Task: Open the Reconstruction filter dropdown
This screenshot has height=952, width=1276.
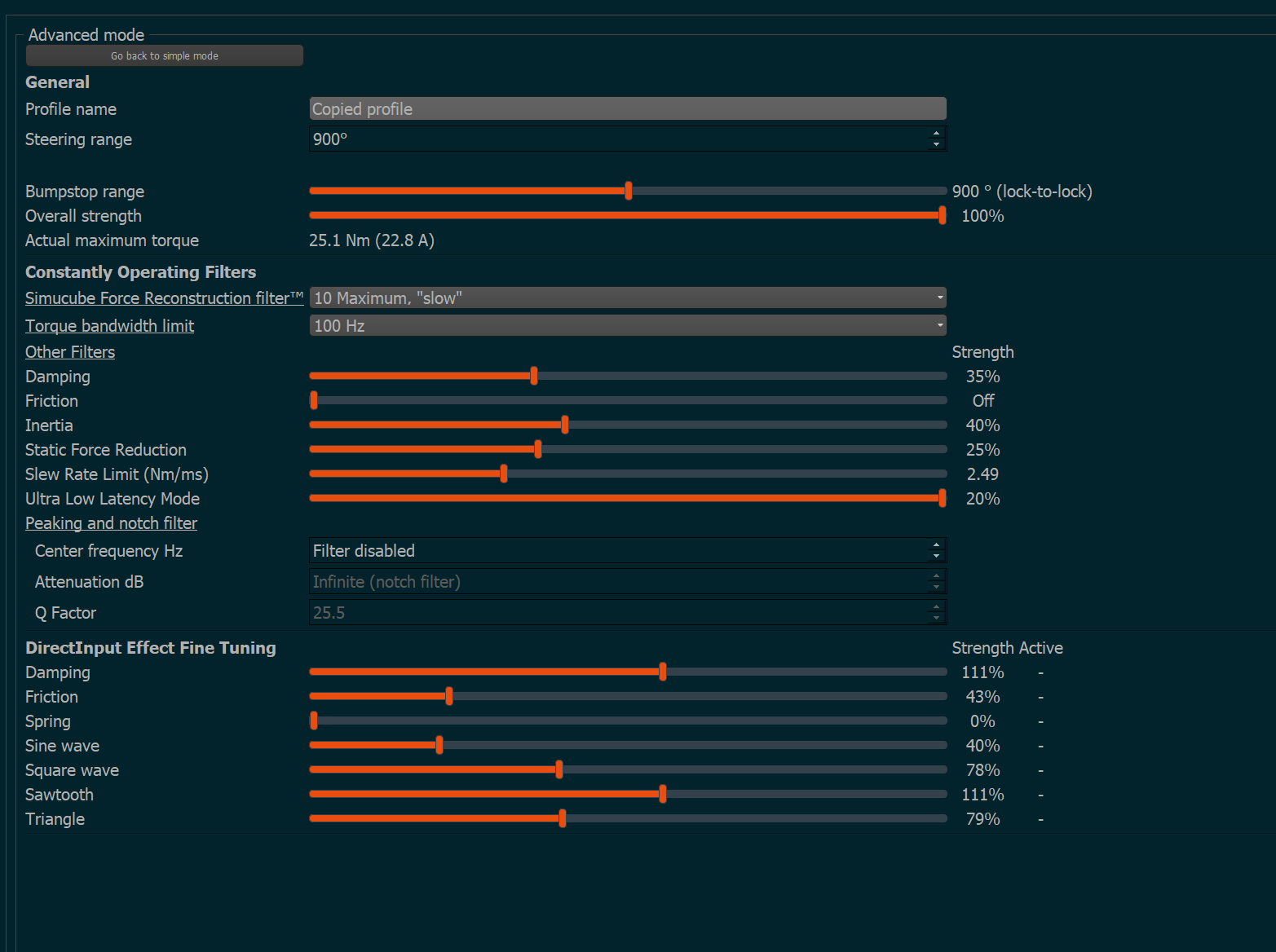Action: (x=628, y=297)
